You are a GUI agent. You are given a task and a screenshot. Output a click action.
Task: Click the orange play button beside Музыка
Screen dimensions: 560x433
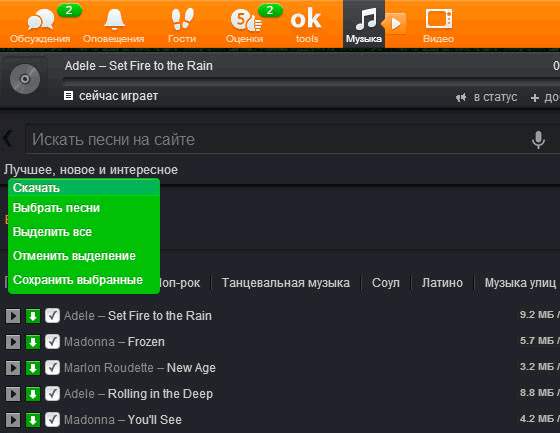tap(396, 24)
